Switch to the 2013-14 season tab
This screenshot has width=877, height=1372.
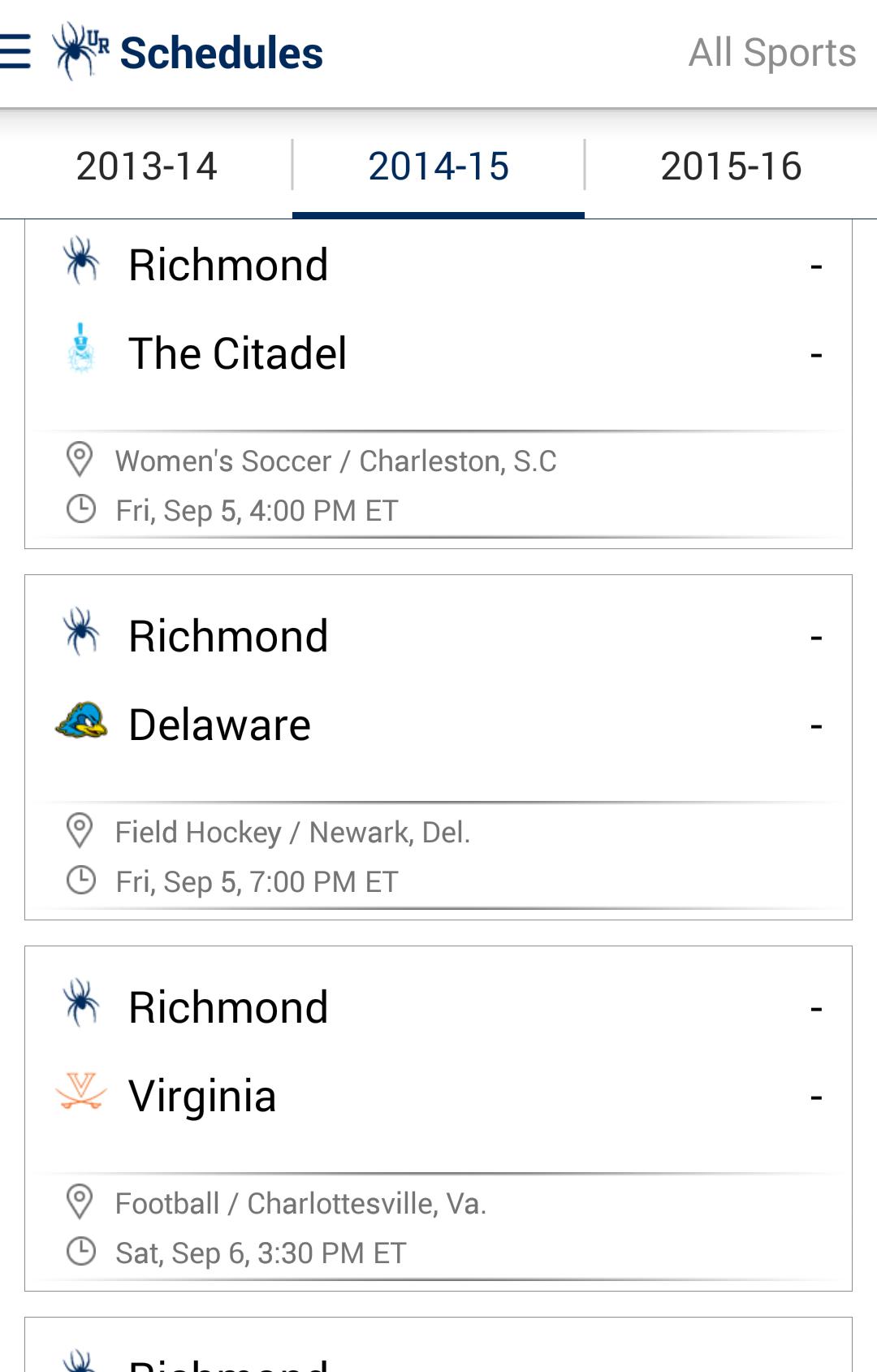coord(146,167)
